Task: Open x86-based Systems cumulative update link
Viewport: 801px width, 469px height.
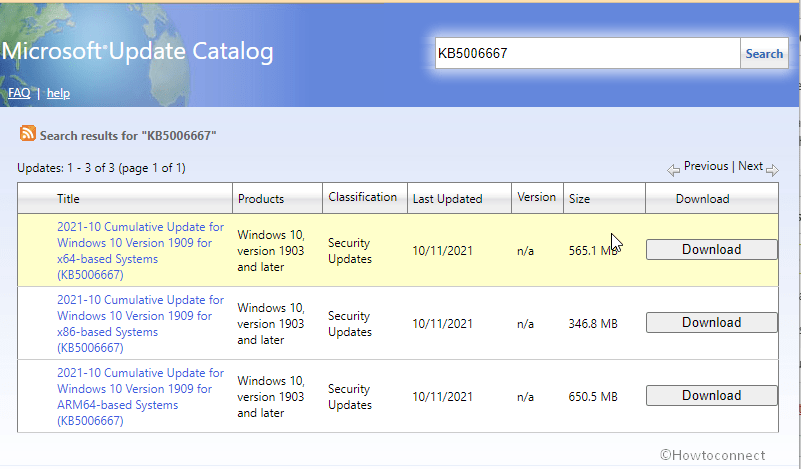Action: point(140,323)
